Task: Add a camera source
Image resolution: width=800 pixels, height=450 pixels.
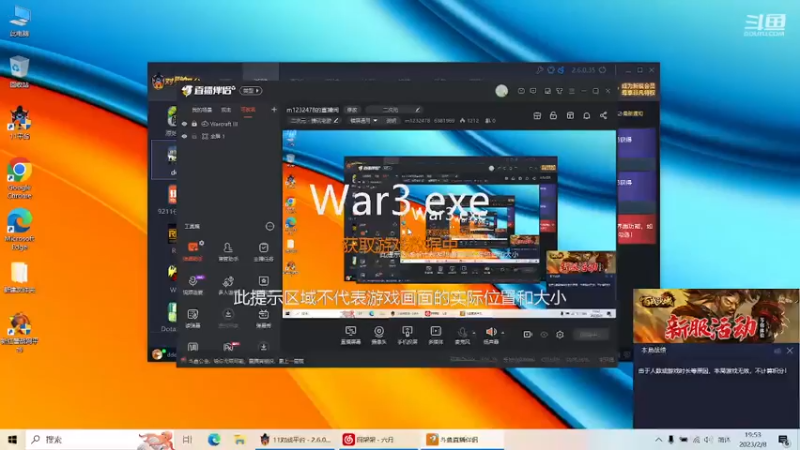Action: pos(379,335)
